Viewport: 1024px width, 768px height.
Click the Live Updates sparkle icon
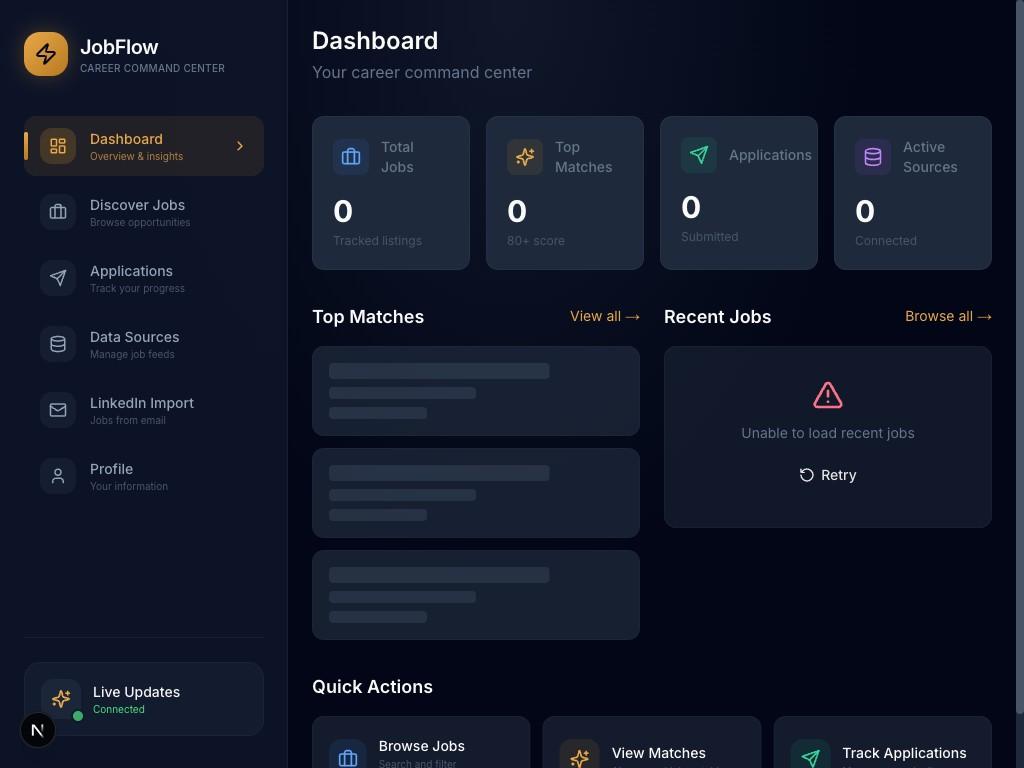coord(61,699)
